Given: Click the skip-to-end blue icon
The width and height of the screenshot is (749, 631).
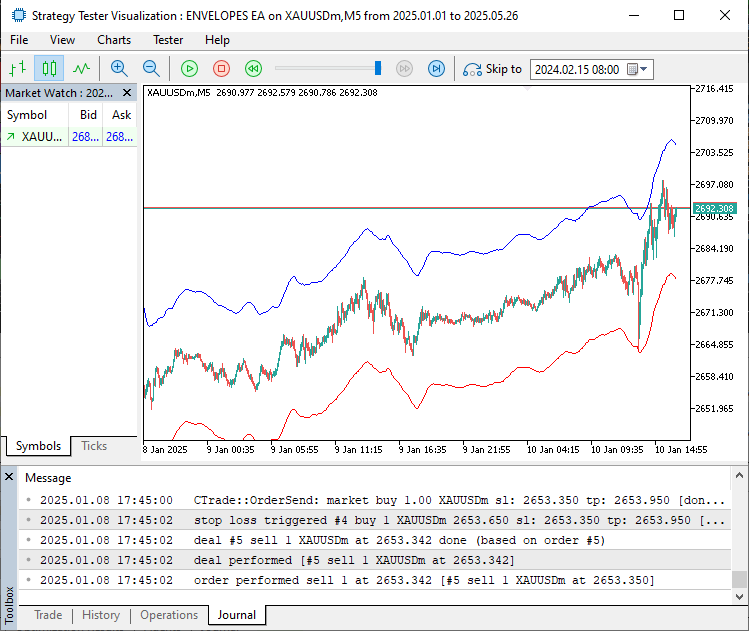Looking at the screenshot, I should (436, 69).
